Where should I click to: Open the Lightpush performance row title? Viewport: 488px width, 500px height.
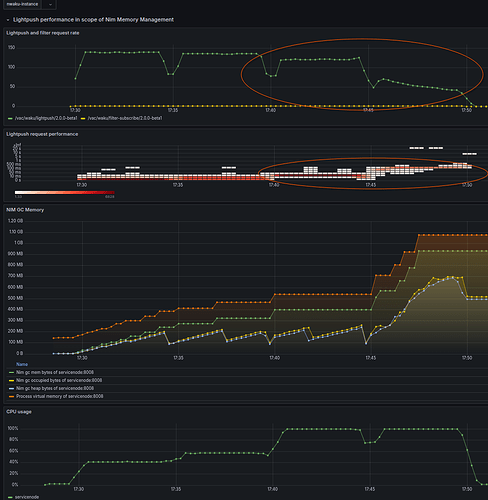[93, 20]
